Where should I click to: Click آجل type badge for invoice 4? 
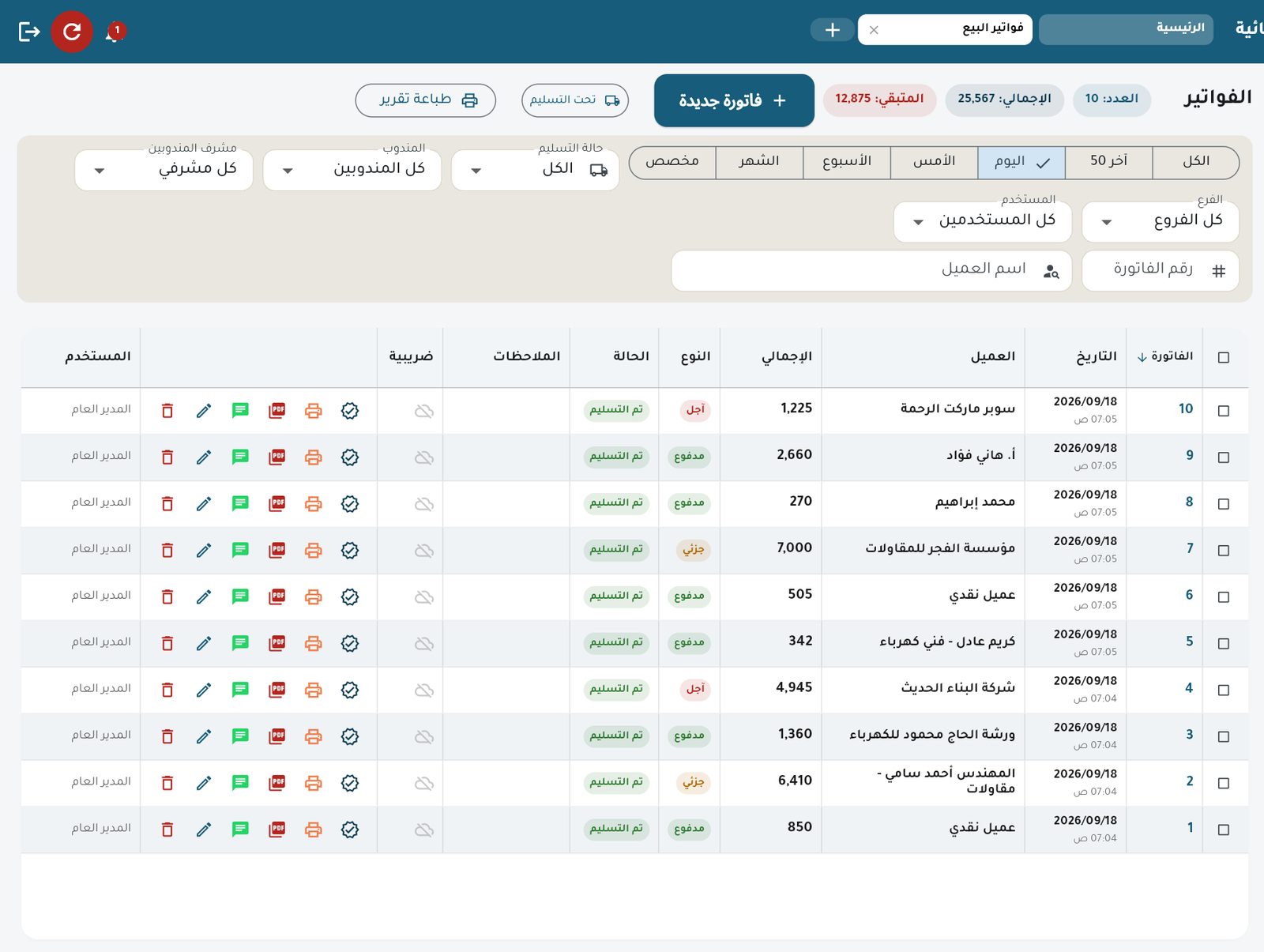695,690
